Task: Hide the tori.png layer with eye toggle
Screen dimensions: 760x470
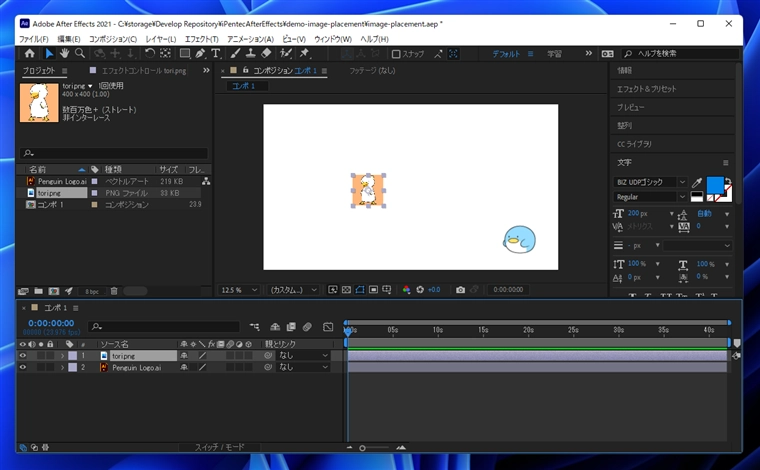Action: tap(22, 356)
